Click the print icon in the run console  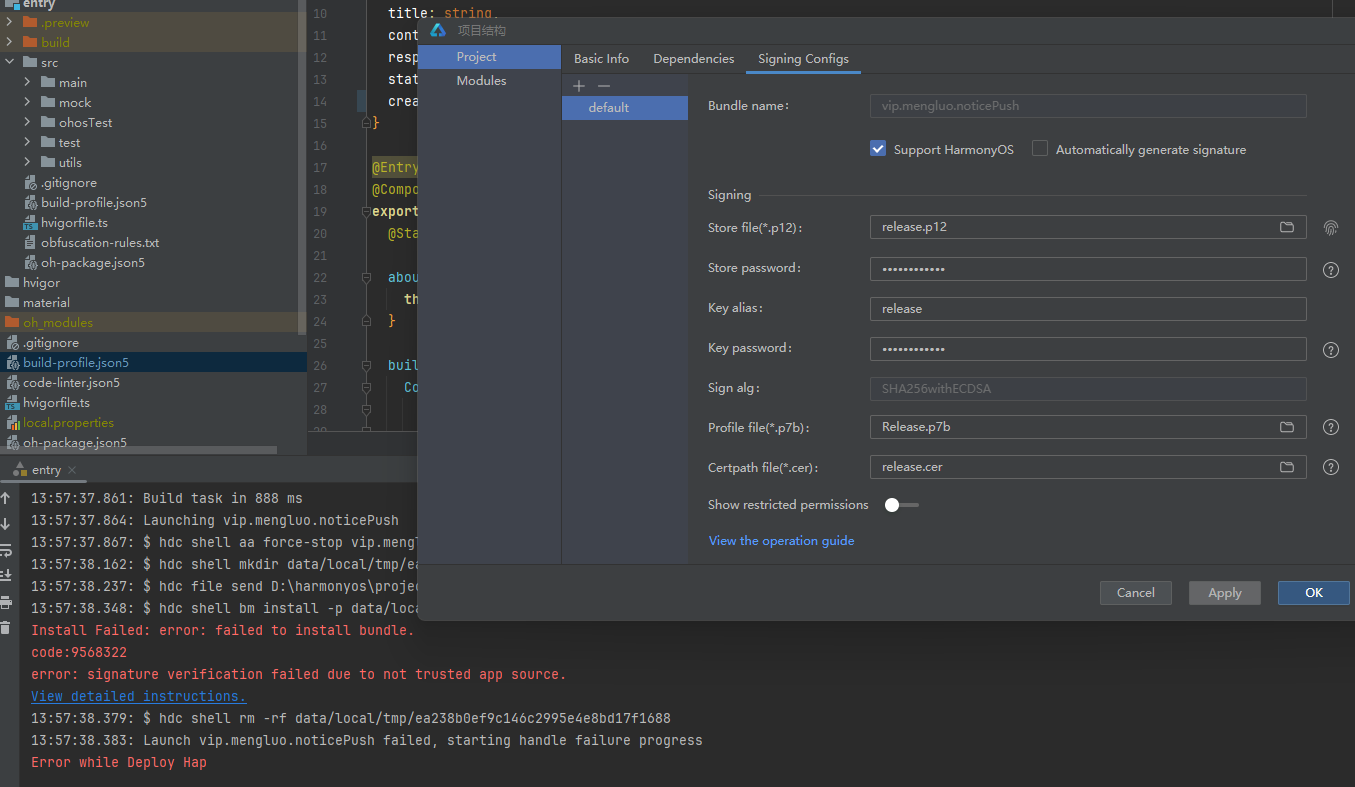point(5,602)
